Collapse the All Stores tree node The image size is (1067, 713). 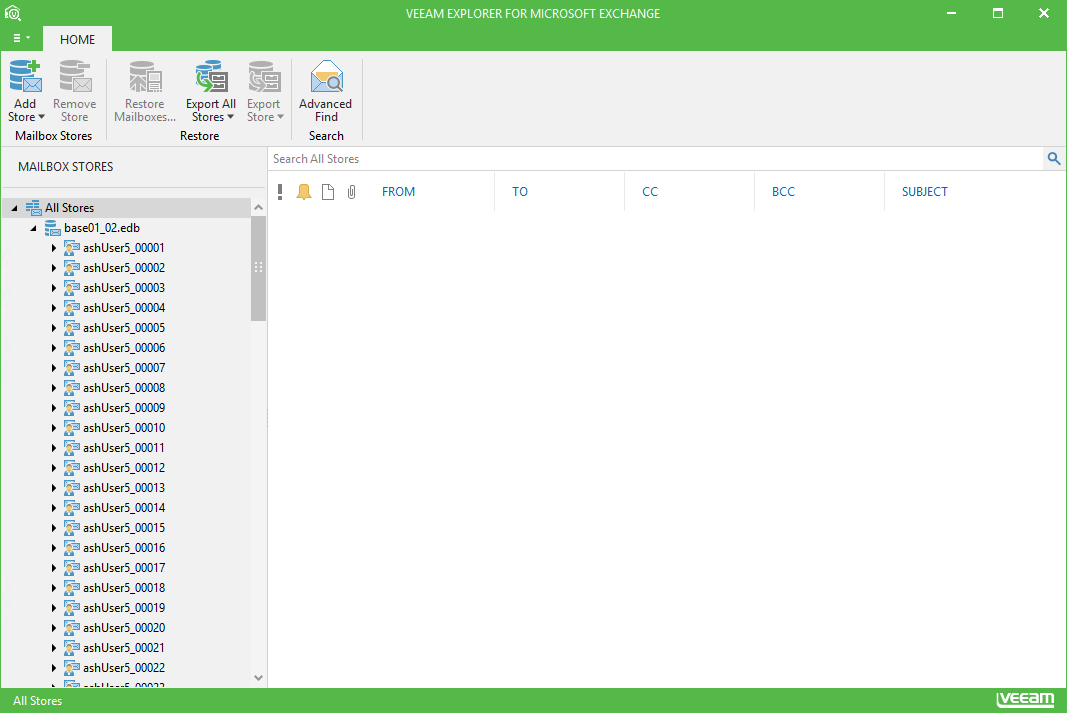[x=14, y=208]
